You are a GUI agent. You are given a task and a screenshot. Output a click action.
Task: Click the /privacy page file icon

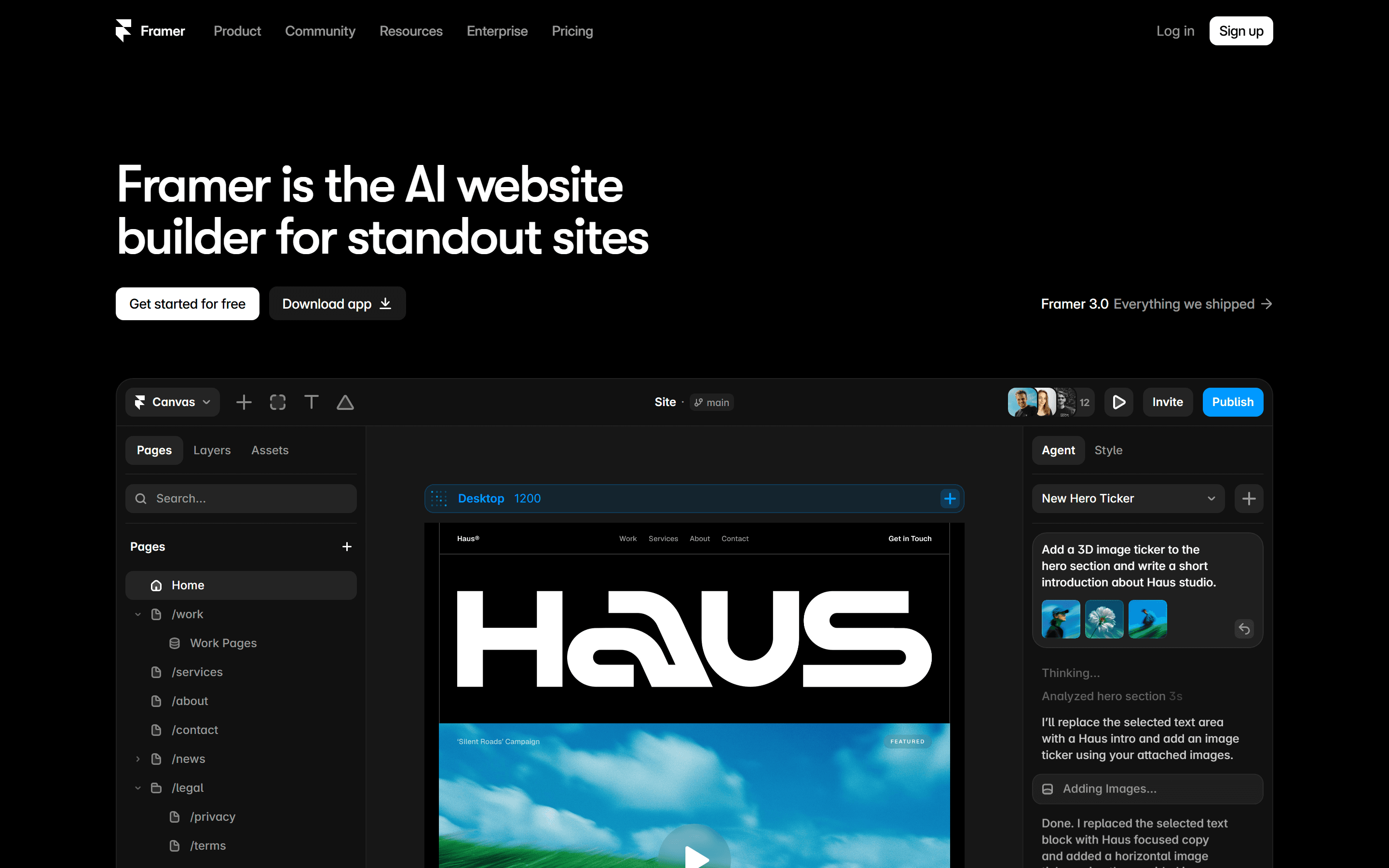point(175,817)
